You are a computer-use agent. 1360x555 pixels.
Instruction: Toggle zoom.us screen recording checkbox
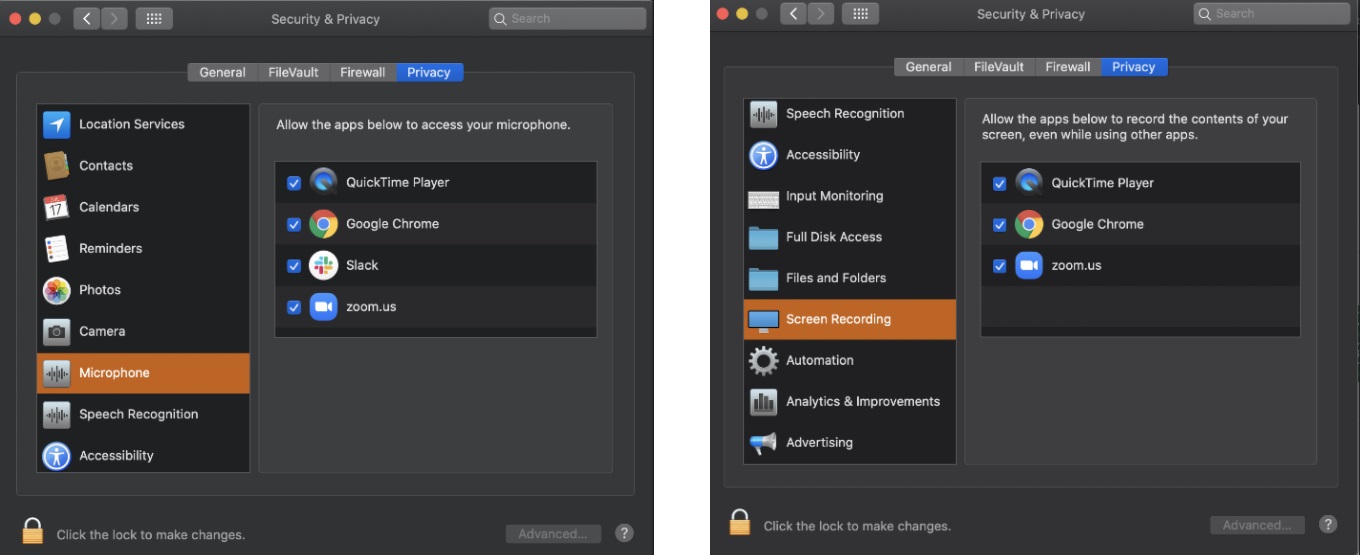pyautogui.click(x=999, y=266)
